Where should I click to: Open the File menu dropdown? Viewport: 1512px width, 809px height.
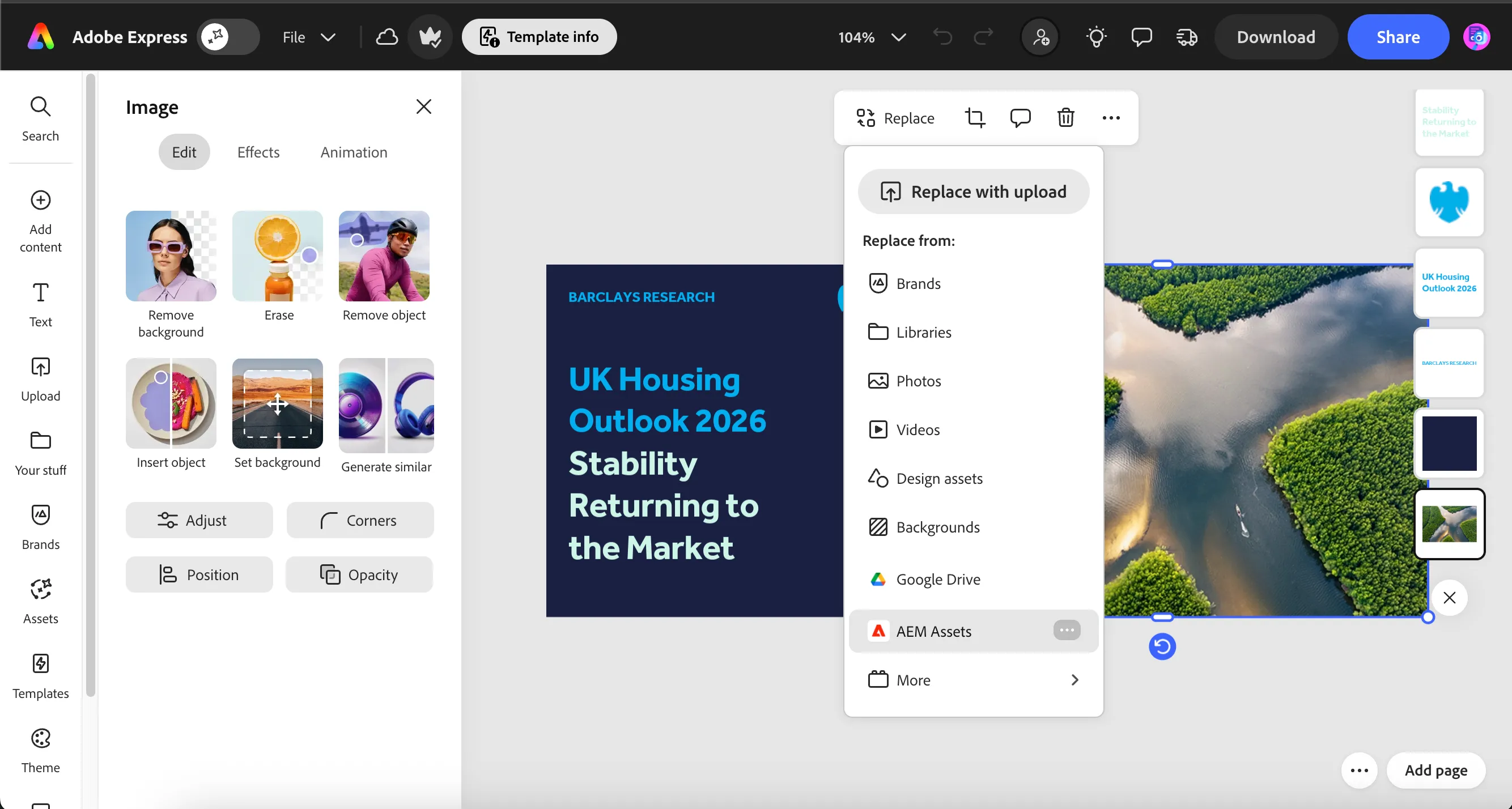tap(309, 37)
